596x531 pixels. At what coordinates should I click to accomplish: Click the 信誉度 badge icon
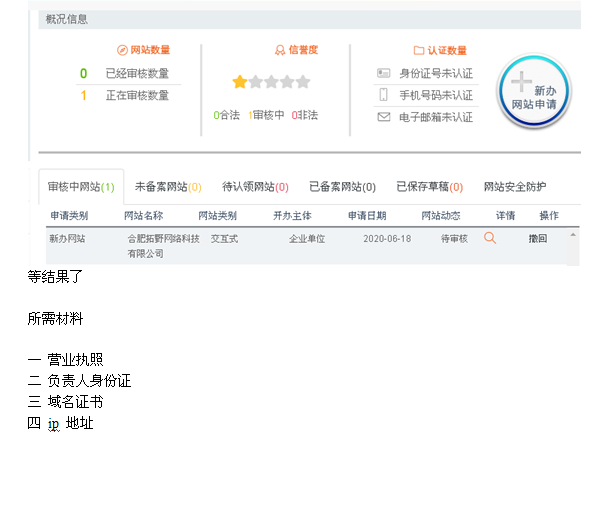point(280,50)
